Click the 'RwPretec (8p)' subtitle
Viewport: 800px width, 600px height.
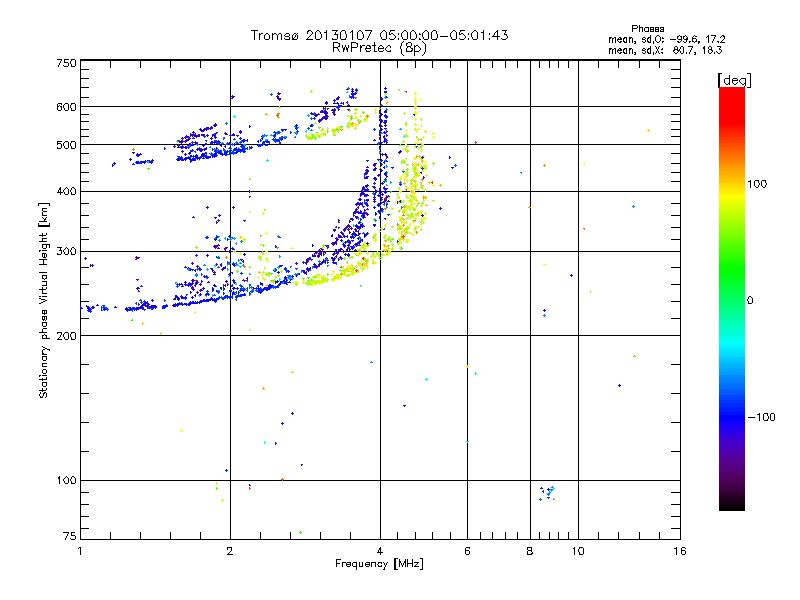[x=379, y=48]
